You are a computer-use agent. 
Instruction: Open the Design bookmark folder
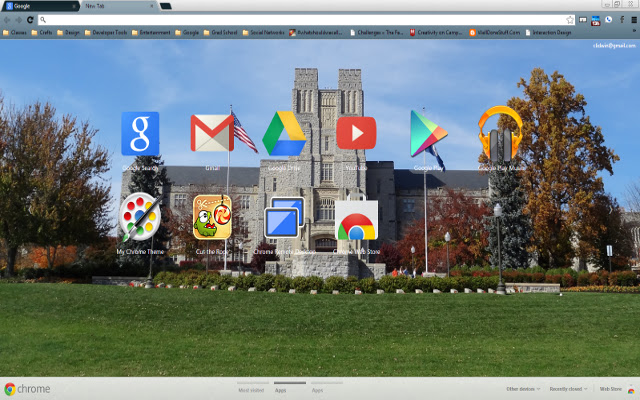(x=68, y=33)
